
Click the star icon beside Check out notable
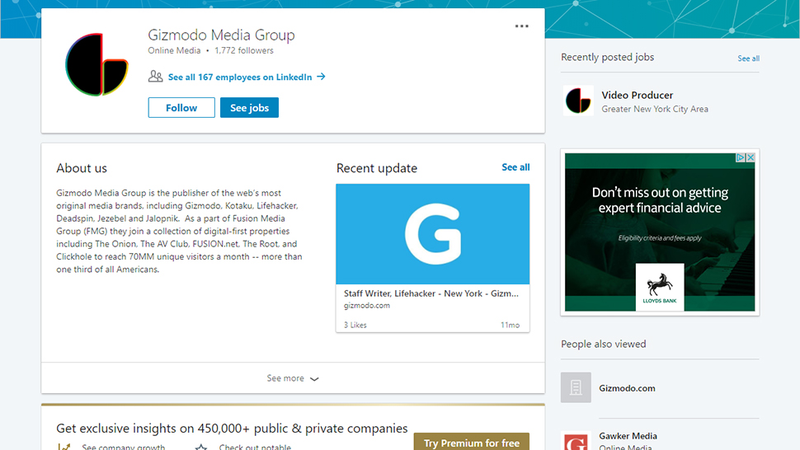pyautogui.click(x=201, y=447)
